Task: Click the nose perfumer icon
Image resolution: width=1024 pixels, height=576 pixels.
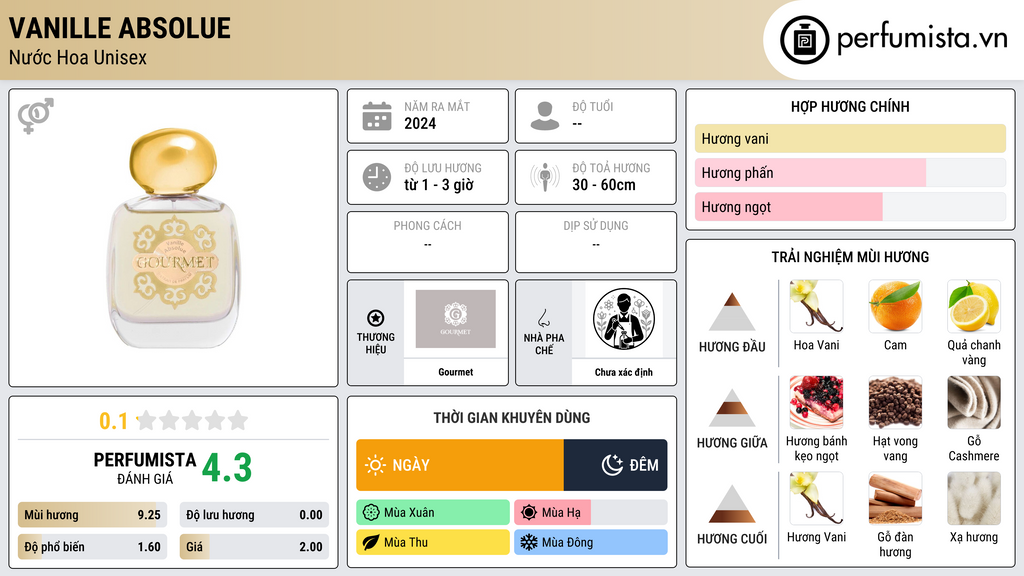Action: pos(543,318)
